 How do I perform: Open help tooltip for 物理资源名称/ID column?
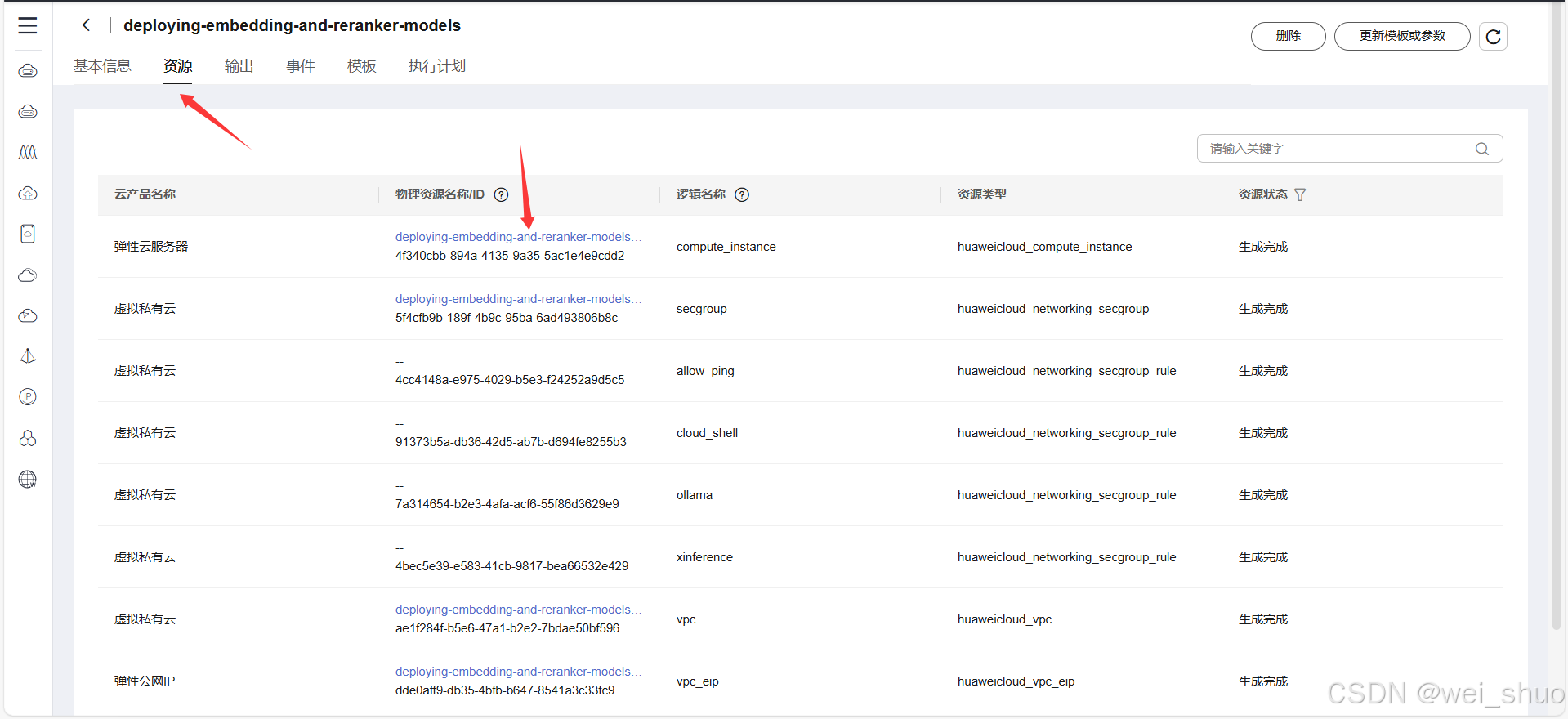(x=502, y=194)
